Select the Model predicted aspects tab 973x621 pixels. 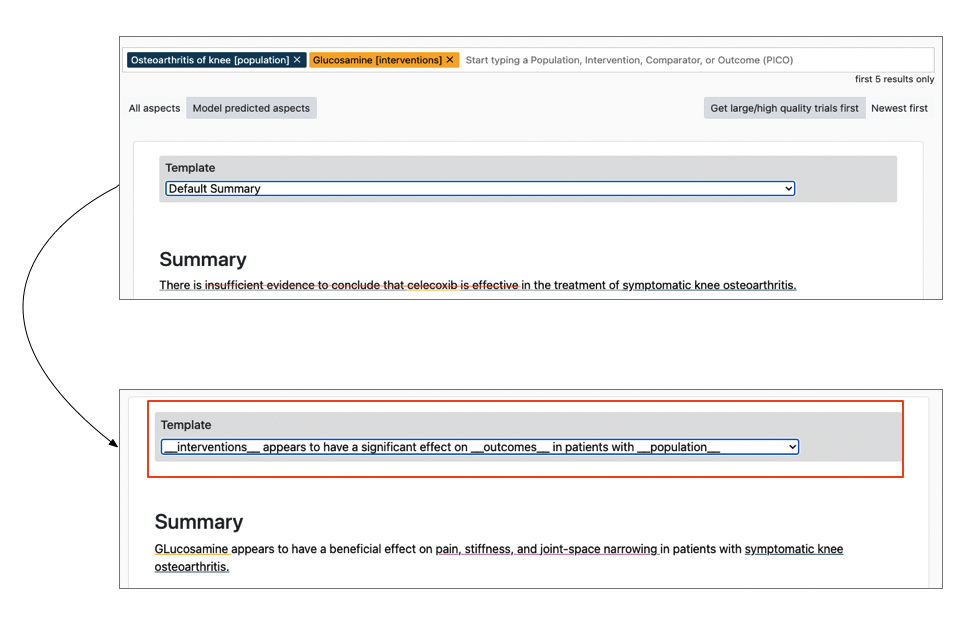[251, 108]
